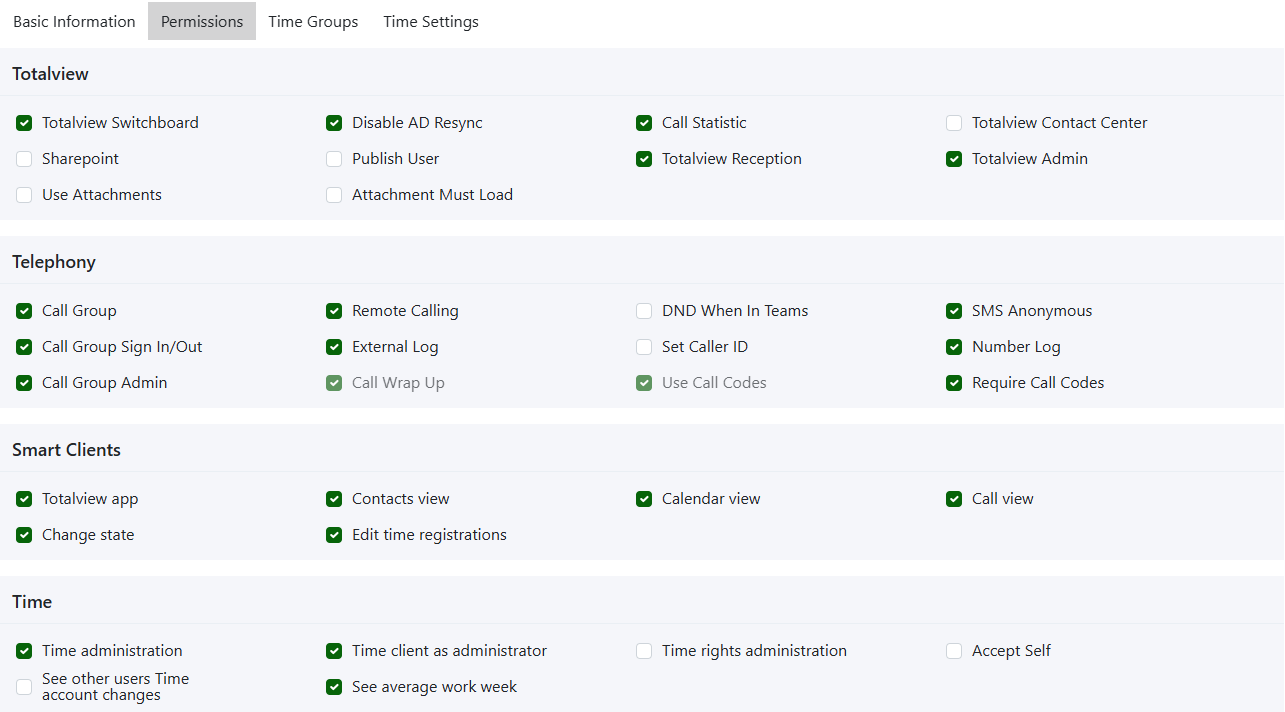Tick the Use Attachments checkbox
The height and width of the screenshot is (712, 1285).
[x=24, y=195]
